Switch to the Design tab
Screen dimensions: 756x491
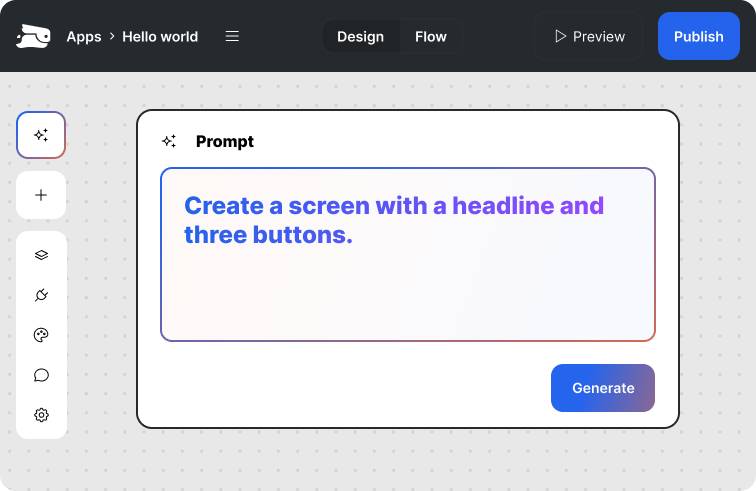pos(360,37)
